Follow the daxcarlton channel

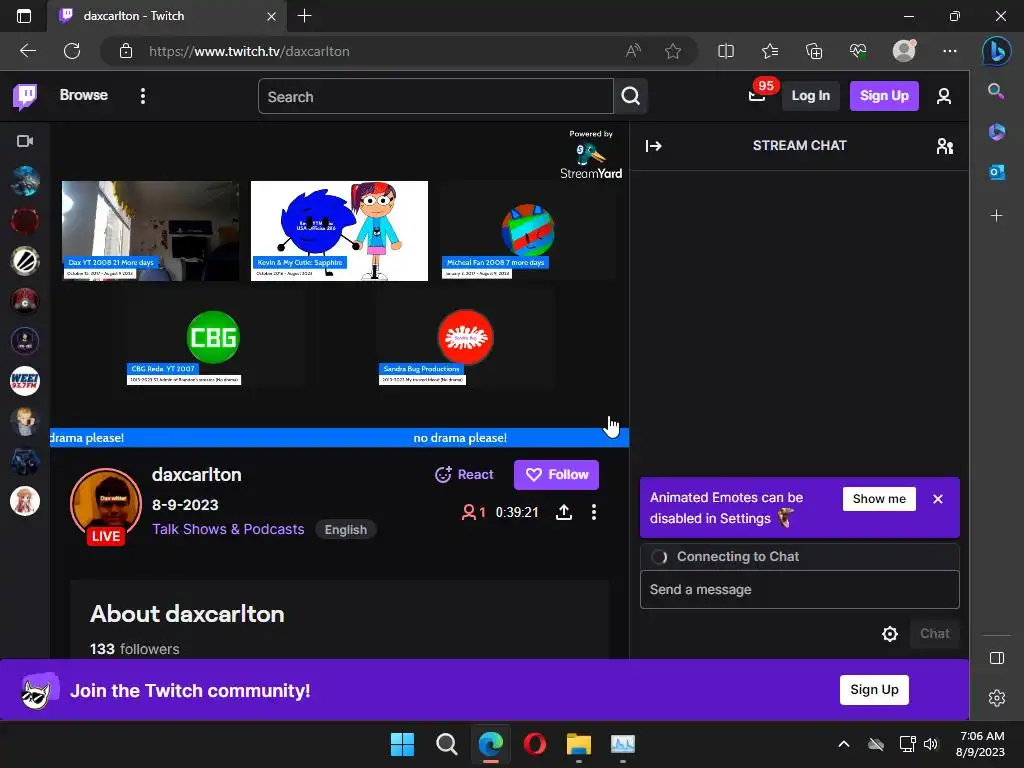[556, 475]
